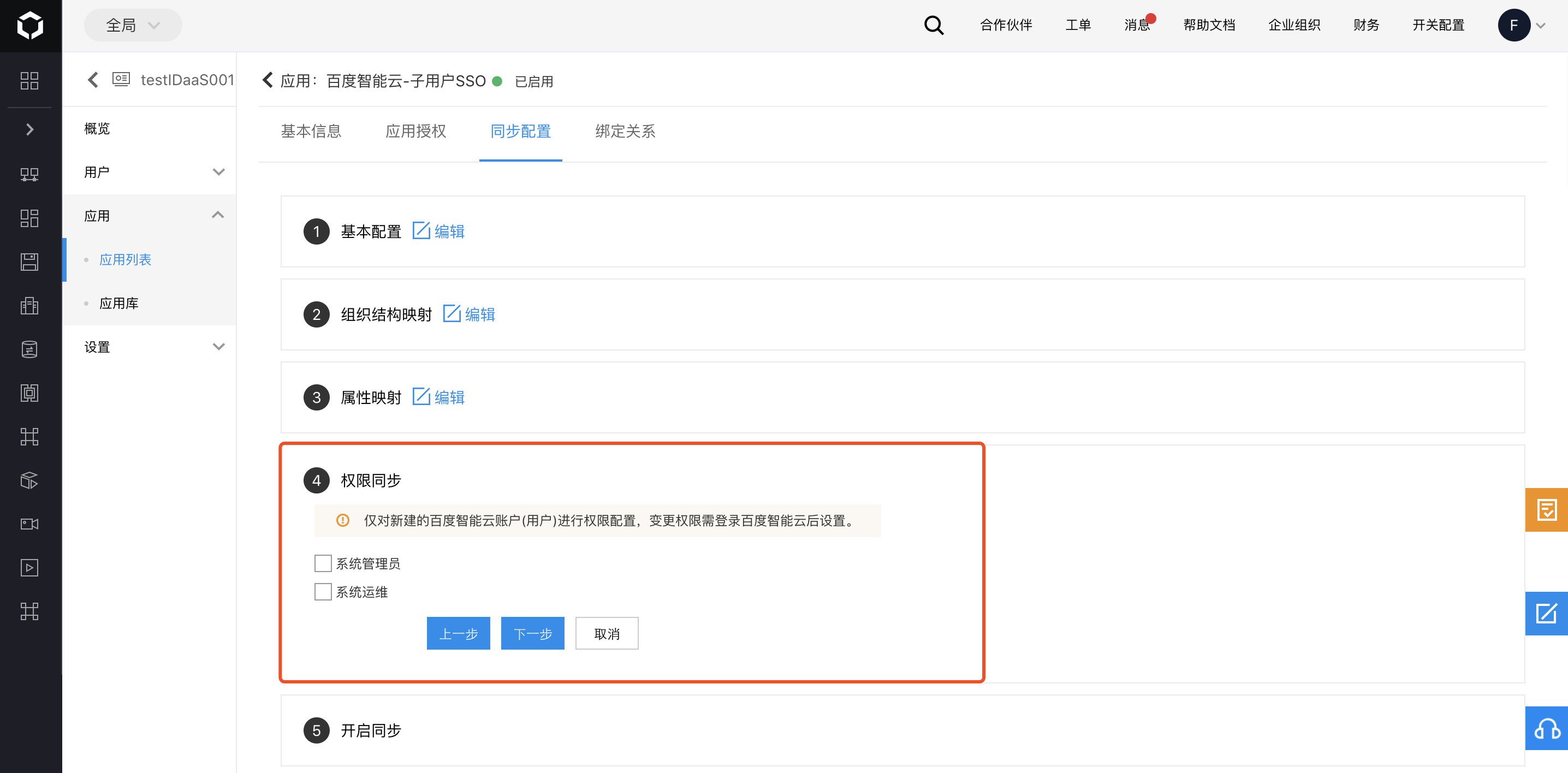The width and height of the screenshot is (1568, 773).
Task: Open 消息 notifications in top navigation
Action: pyautogui.click(x=1138, y=25)
